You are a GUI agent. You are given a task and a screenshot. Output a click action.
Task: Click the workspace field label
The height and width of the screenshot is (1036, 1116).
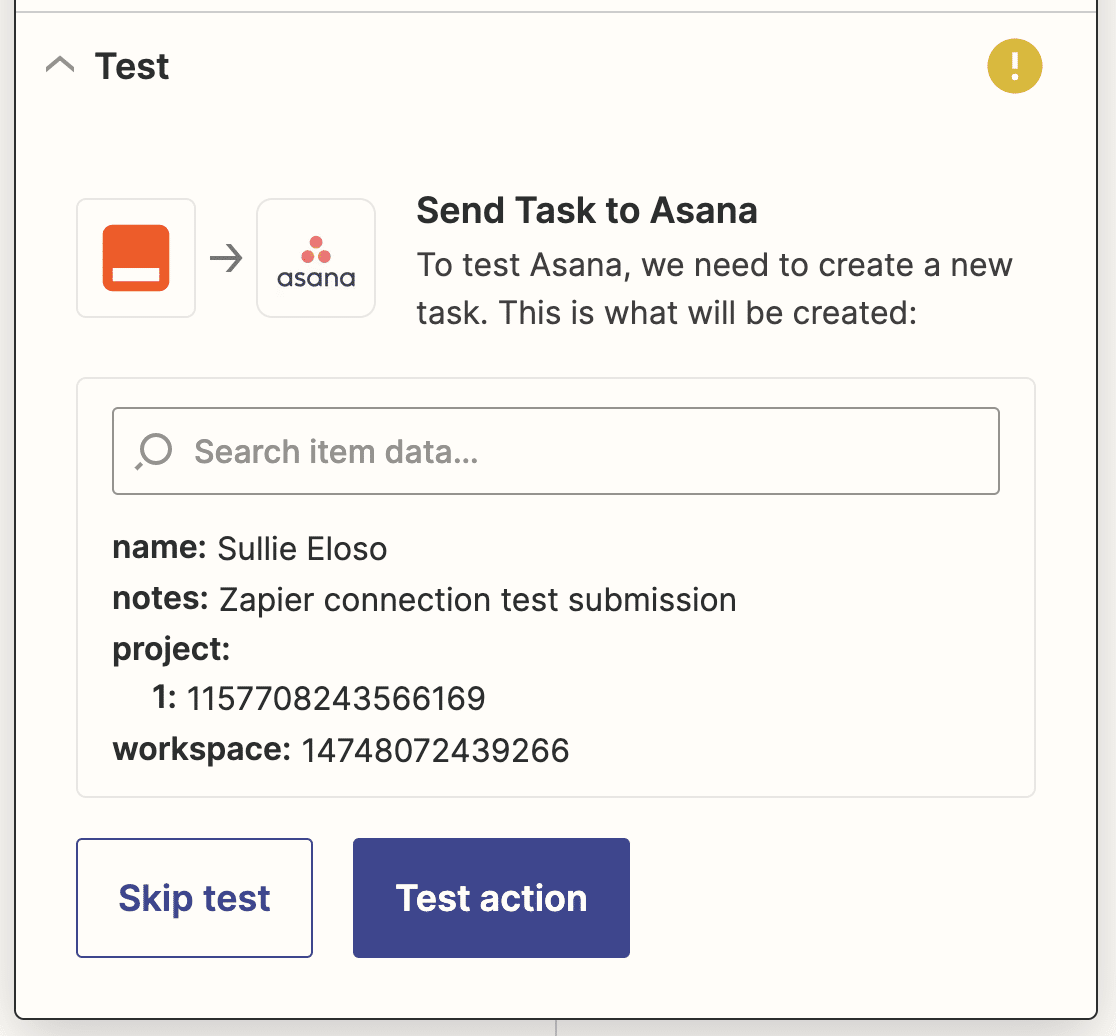(x=201, y=750)
